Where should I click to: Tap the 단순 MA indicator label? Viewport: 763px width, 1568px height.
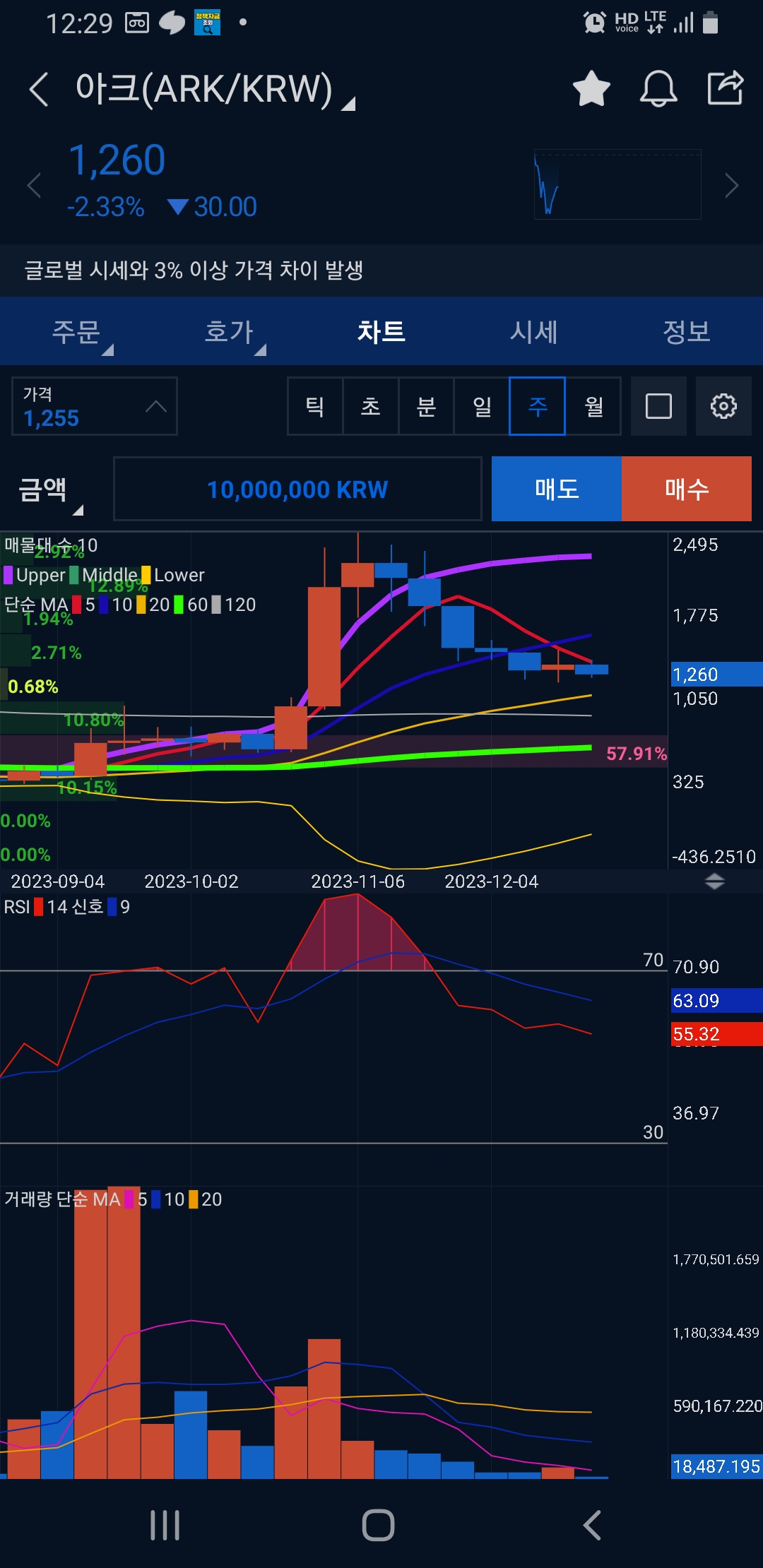[36, 605]
